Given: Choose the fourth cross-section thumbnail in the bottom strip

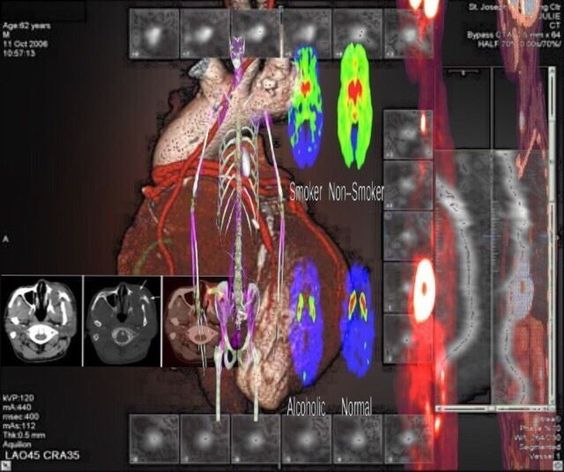Looking at the screenshot, I should coord(307,439).
